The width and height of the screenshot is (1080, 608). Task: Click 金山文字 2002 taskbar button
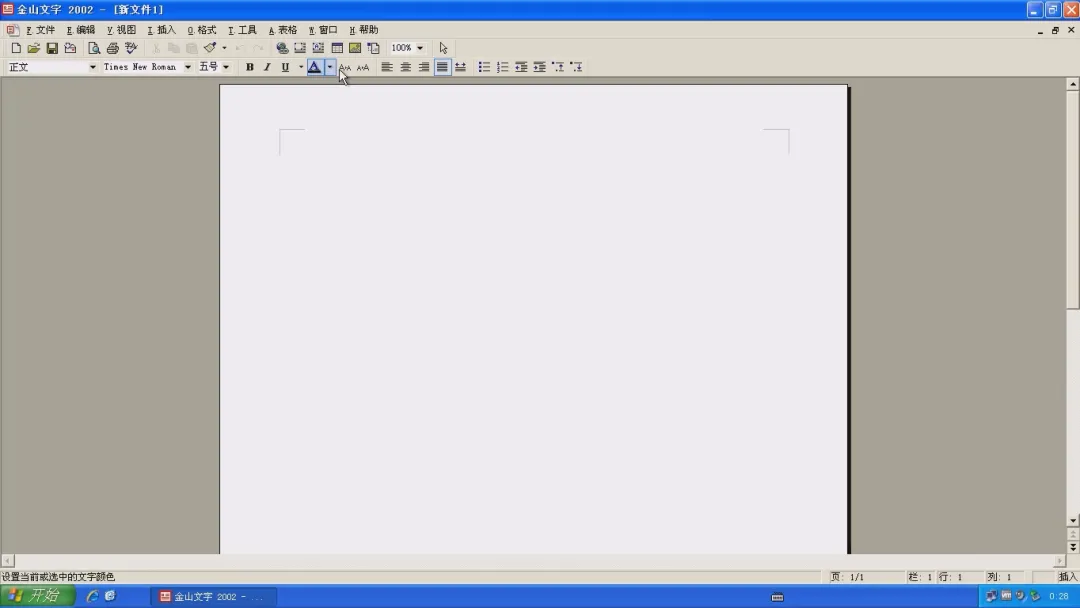point(213,597)
